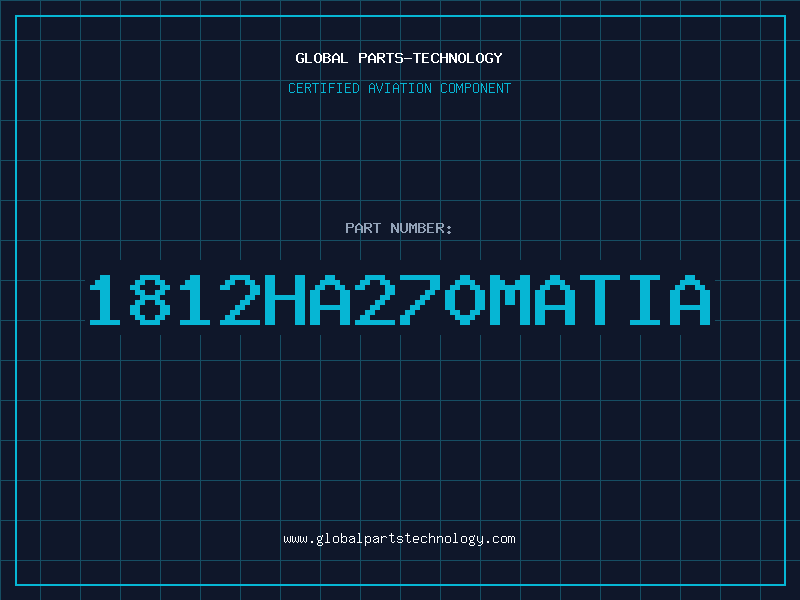Image resolution: width=800 pixels, height=600 pixels.
Task: Click the PART NUMBER: label
Action: pyautogui.click(x=399, y=228)
